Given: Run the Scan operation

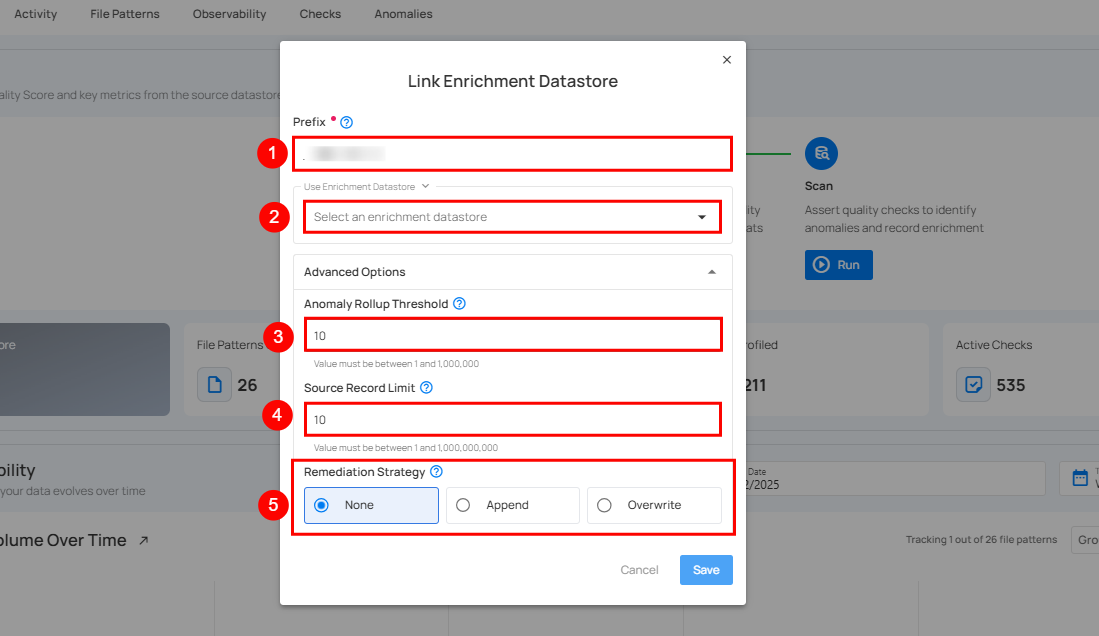Looking at the screenshot, I should pos(838,265).
